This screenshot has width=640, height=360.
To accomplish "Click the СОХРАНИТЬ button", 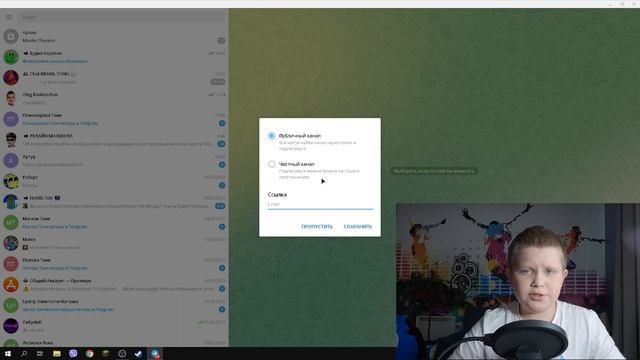I will pyautogui.click(x=358, y=227).
